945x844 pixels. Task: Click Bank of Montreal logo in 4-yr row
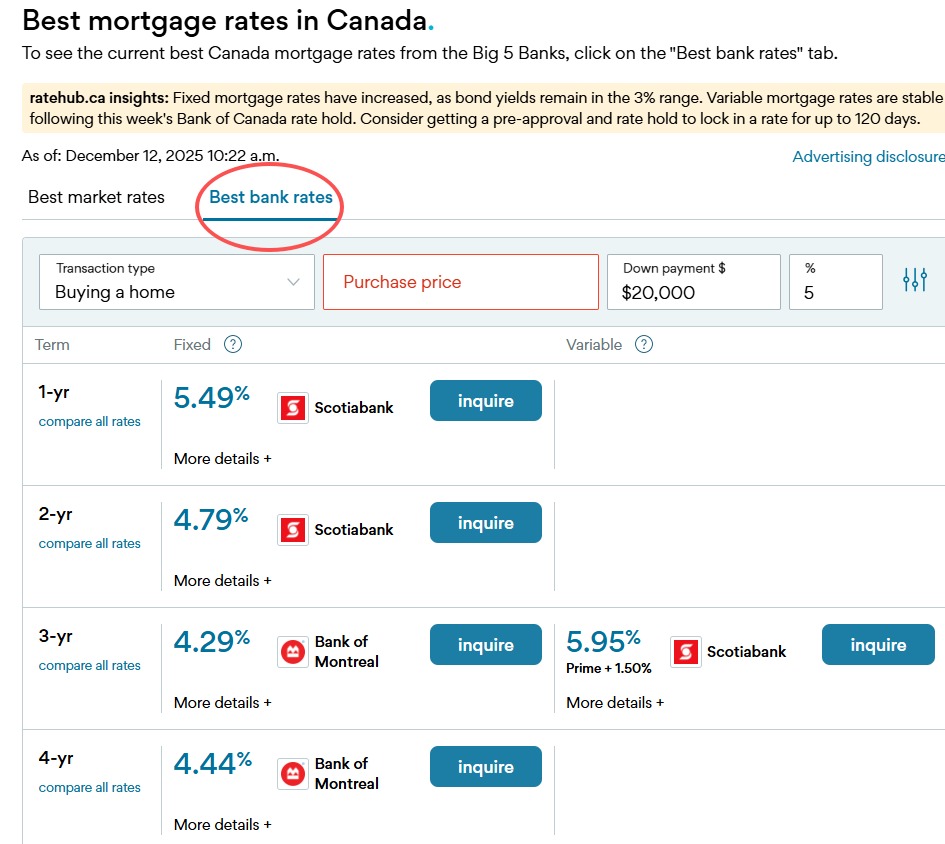[x=293, y=774]
